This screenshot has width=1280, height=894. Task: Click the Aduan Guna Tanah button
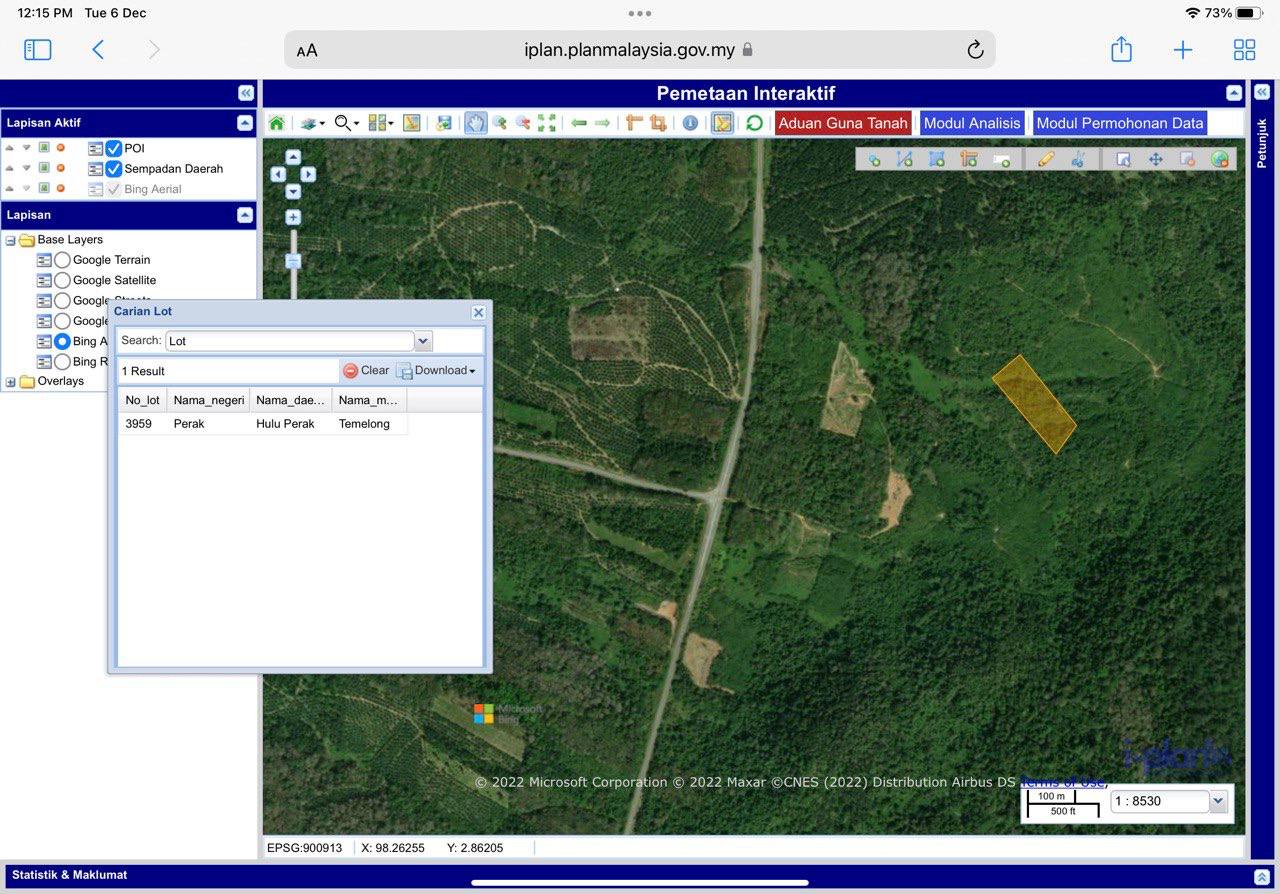click(842, 123)
